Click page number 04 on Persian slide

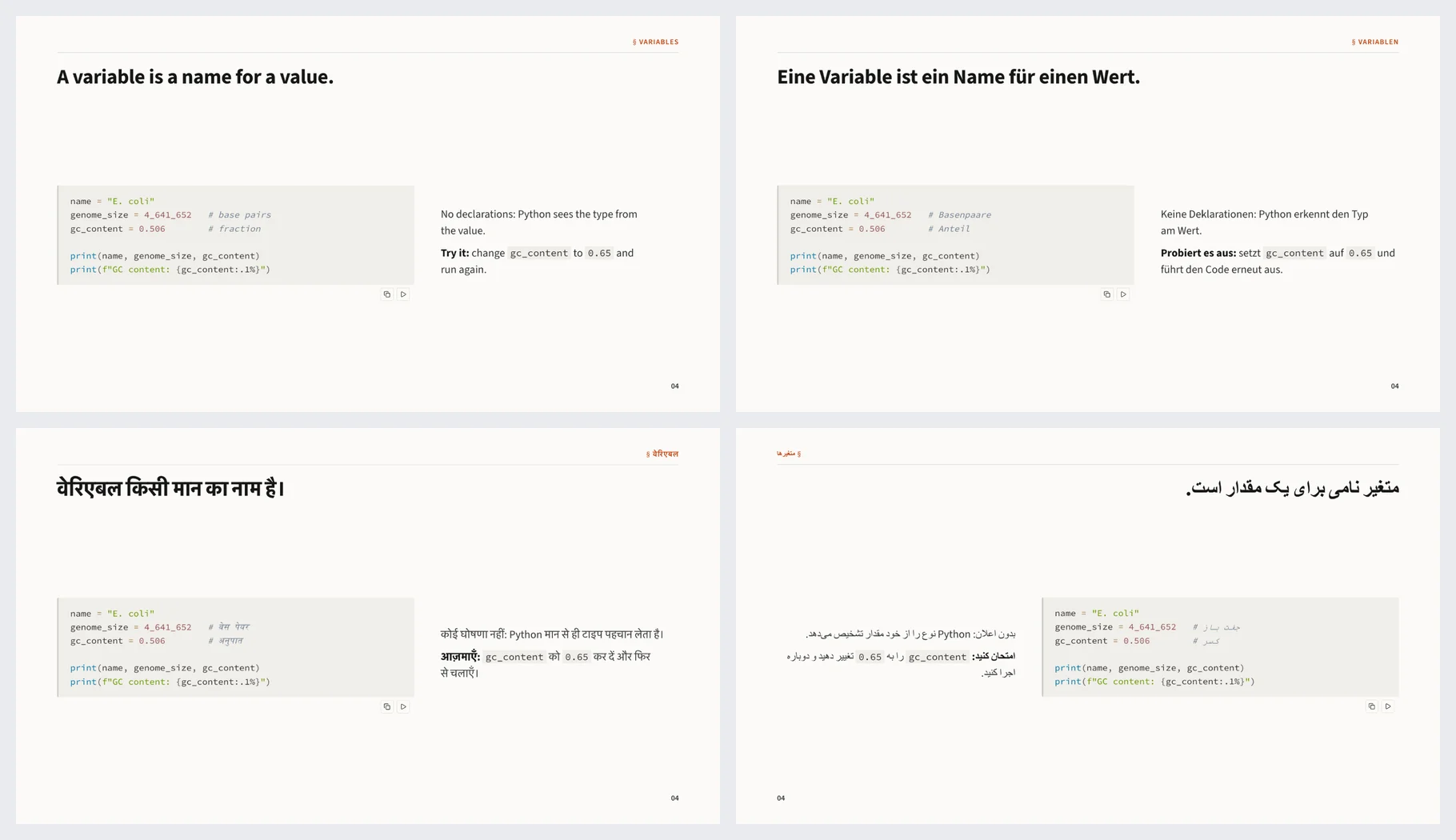click(x=781, y=798)
